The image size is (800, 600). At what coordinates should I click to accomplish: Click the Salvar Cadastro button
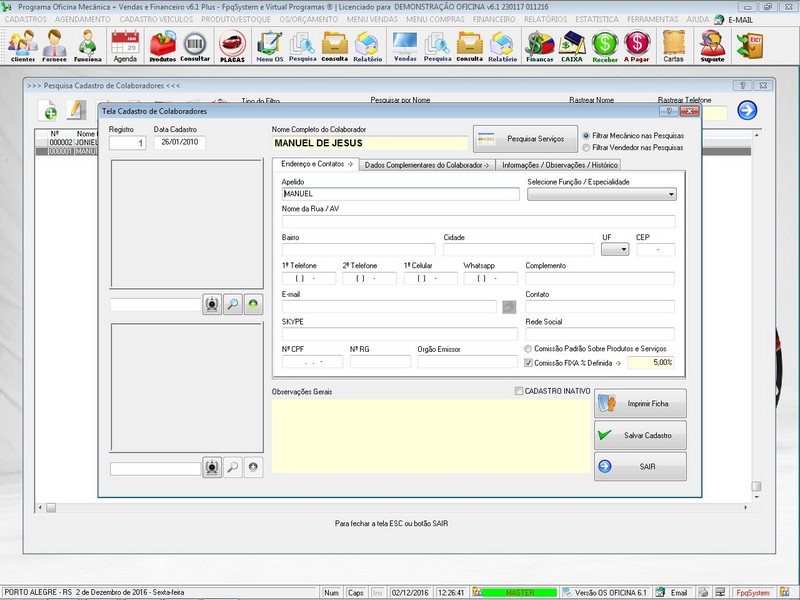[x=640, y=435]
